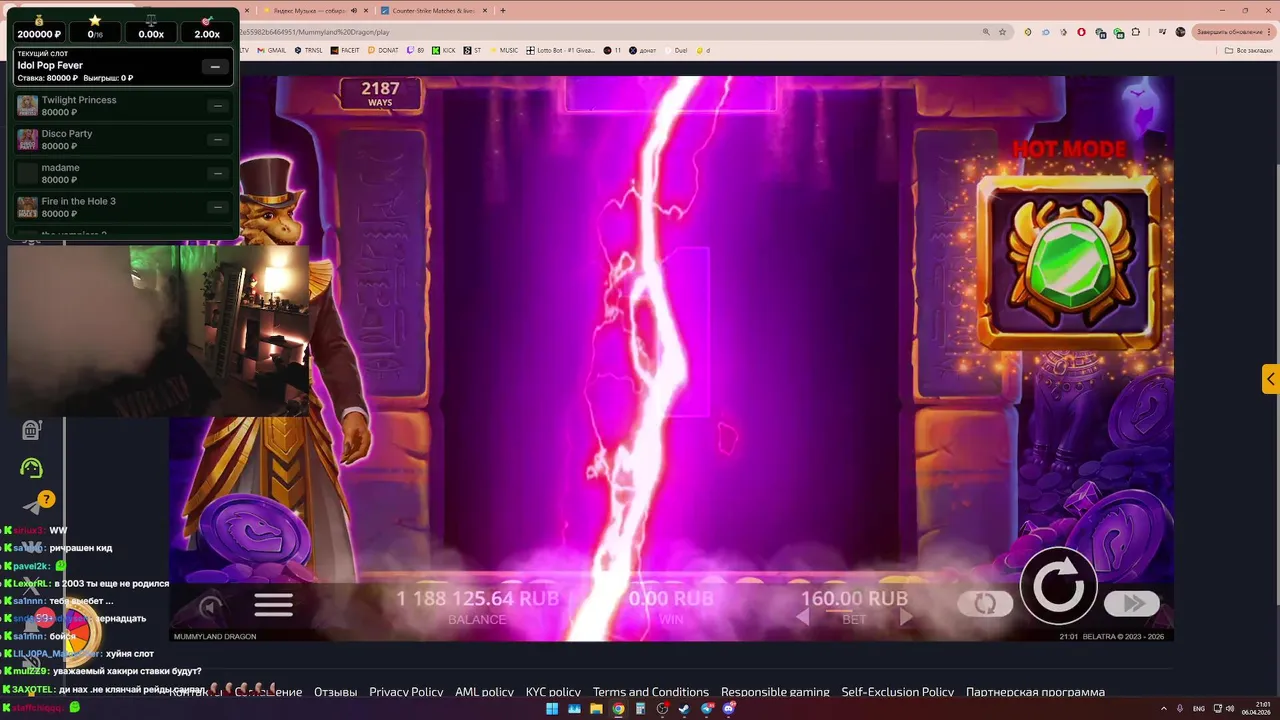Spin the reels with the circular arrow button

pos(1058,586)
